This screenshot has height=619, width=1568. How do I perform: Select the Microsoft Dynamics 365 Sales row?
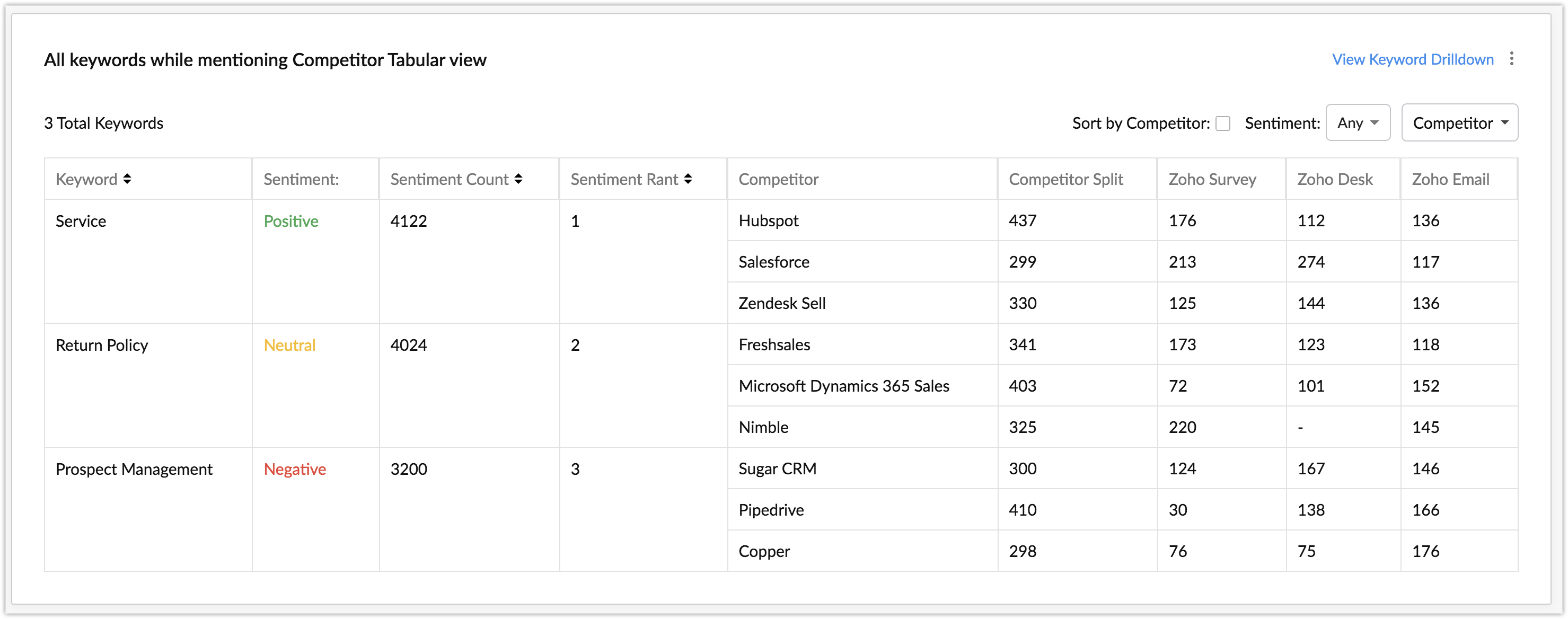click(844, 386)
